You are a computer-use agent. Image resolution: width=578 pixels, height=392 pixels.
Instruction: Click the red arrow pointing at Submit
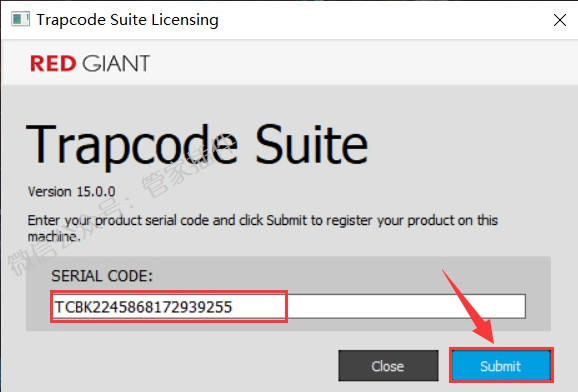470,308
